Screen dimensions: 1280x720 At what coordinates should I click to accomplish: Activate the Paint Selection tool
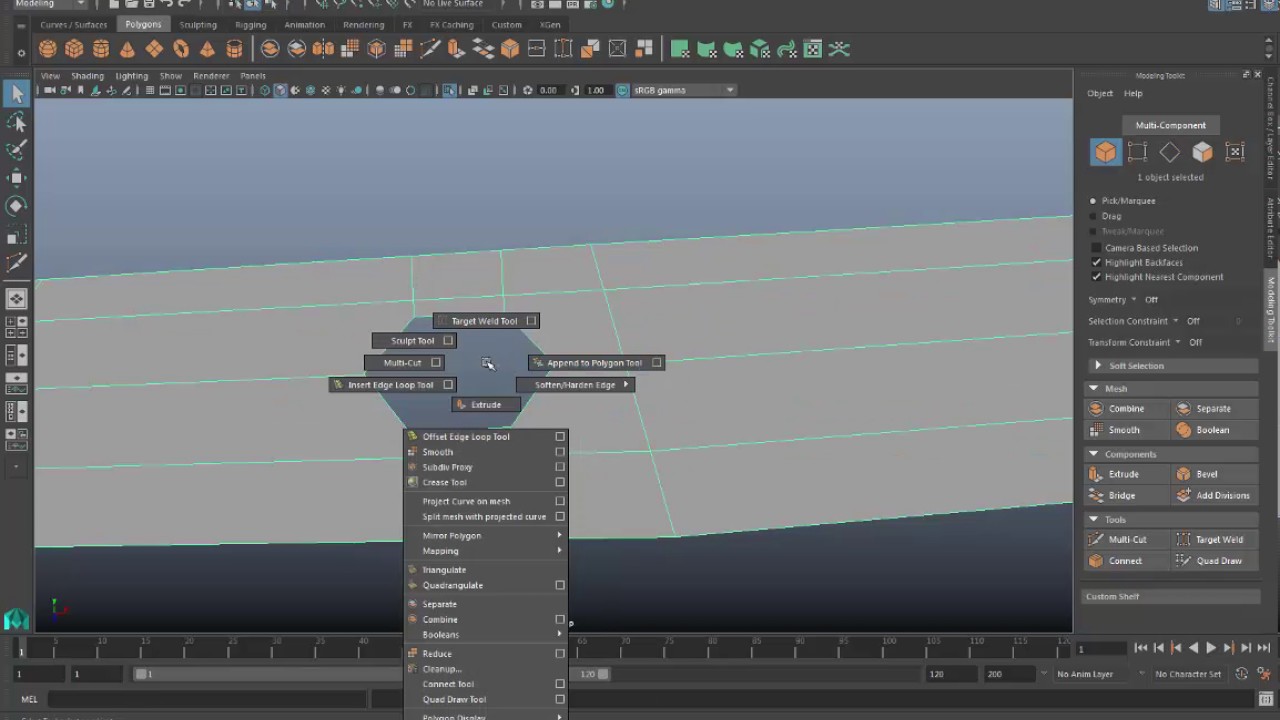pos(16,150)
